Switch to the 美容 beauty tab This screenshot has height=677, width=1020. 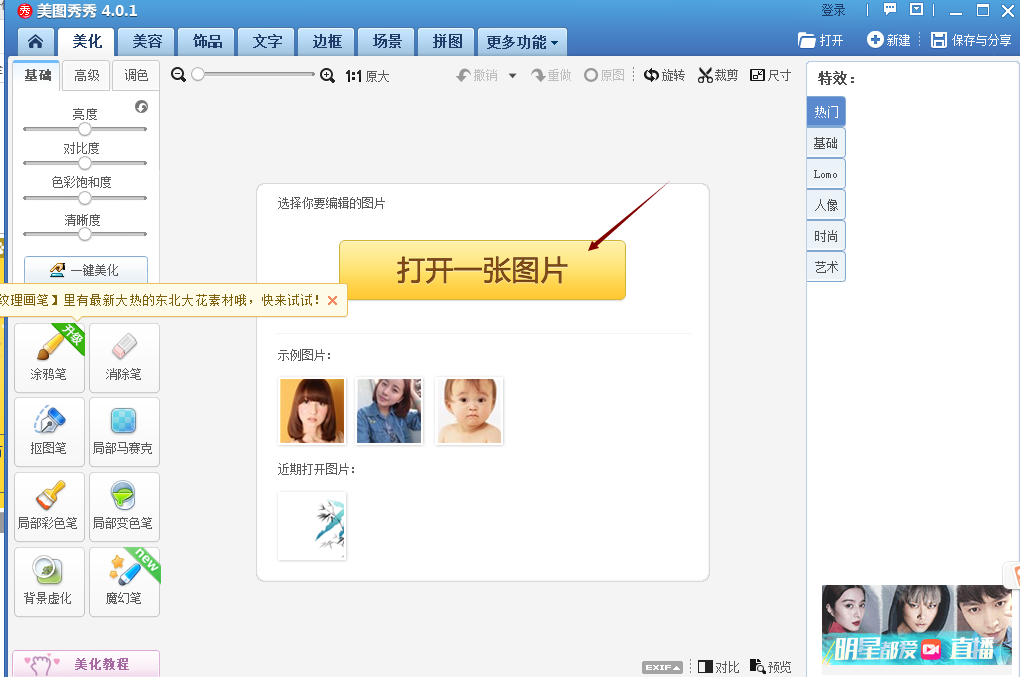pyautogui.click(x=147, y=42)
